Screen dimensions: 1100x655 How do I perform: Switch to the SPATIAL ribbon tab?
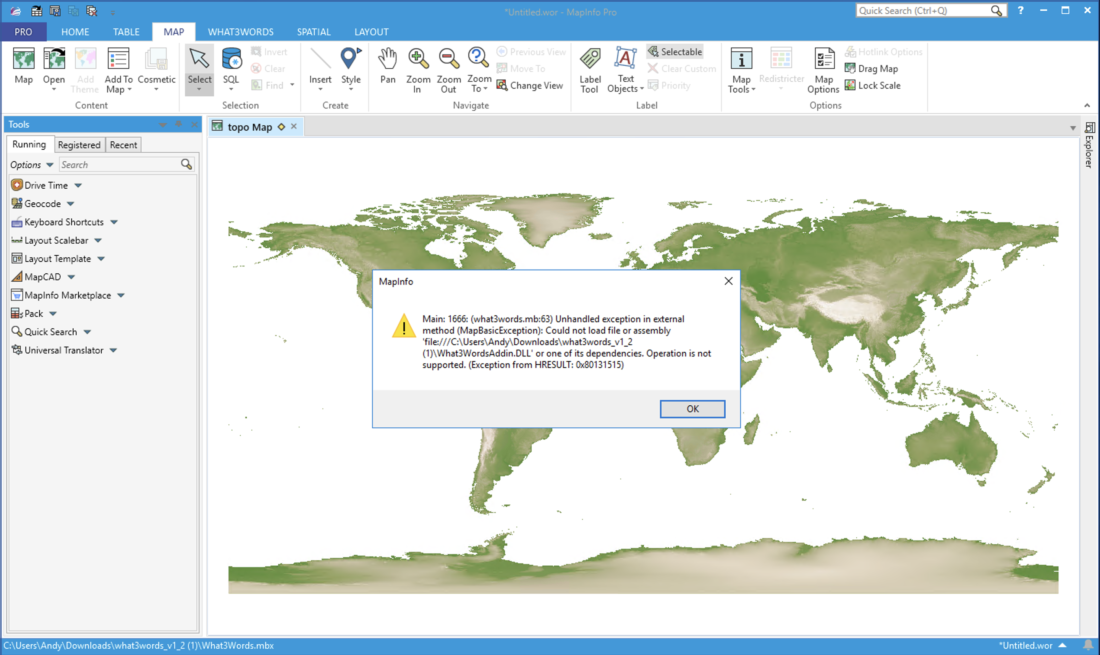click(x=314, y=32)
